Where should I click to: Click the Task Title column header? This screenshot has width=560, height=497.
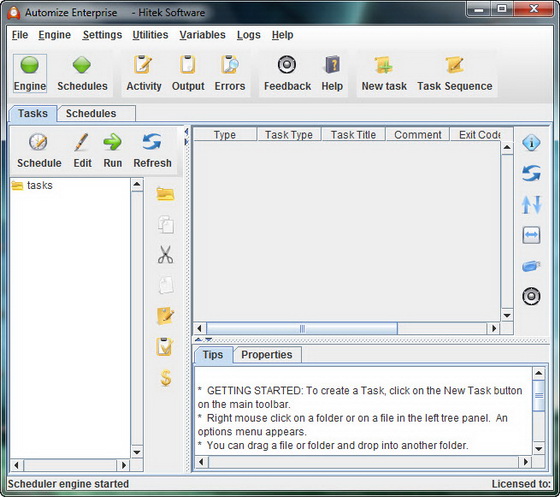(x=353, y=135)
